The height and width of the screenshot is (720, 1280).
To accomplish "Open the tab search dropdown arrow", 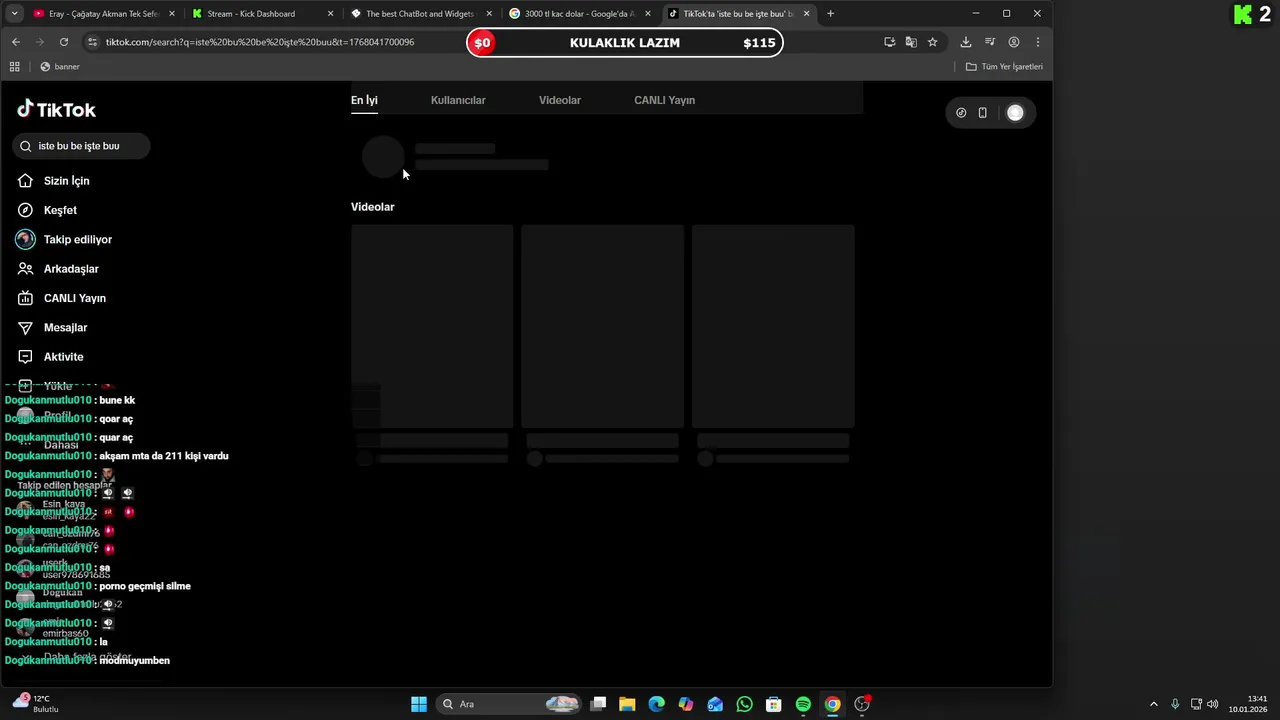I will (x=14, y=14).
